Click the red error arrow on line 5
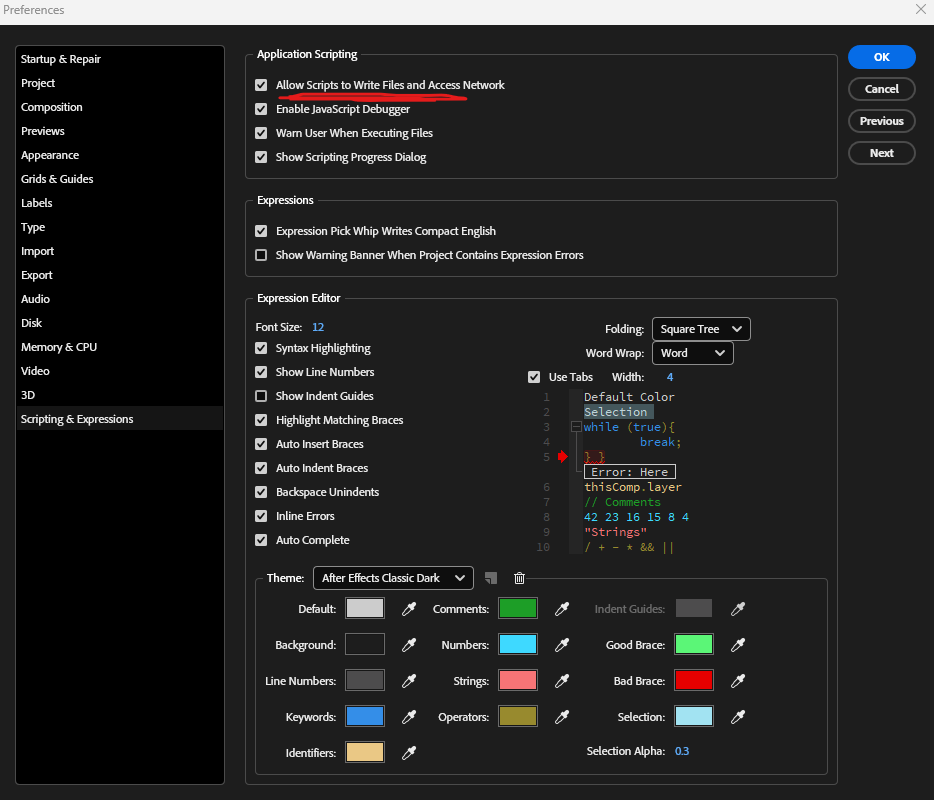The width and height of the screenshot is (934, 800). [563, 457]
